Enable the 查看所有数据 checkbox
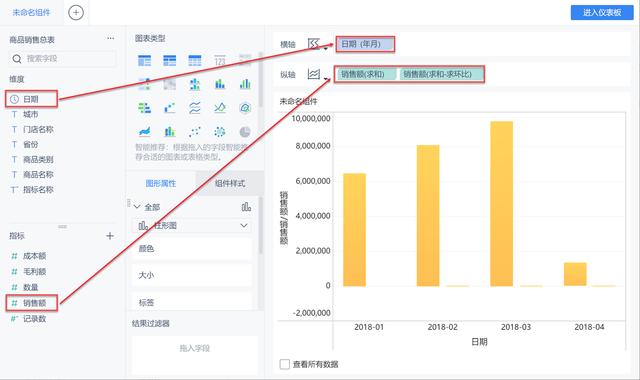640x380 pixels. click(284, 364)
